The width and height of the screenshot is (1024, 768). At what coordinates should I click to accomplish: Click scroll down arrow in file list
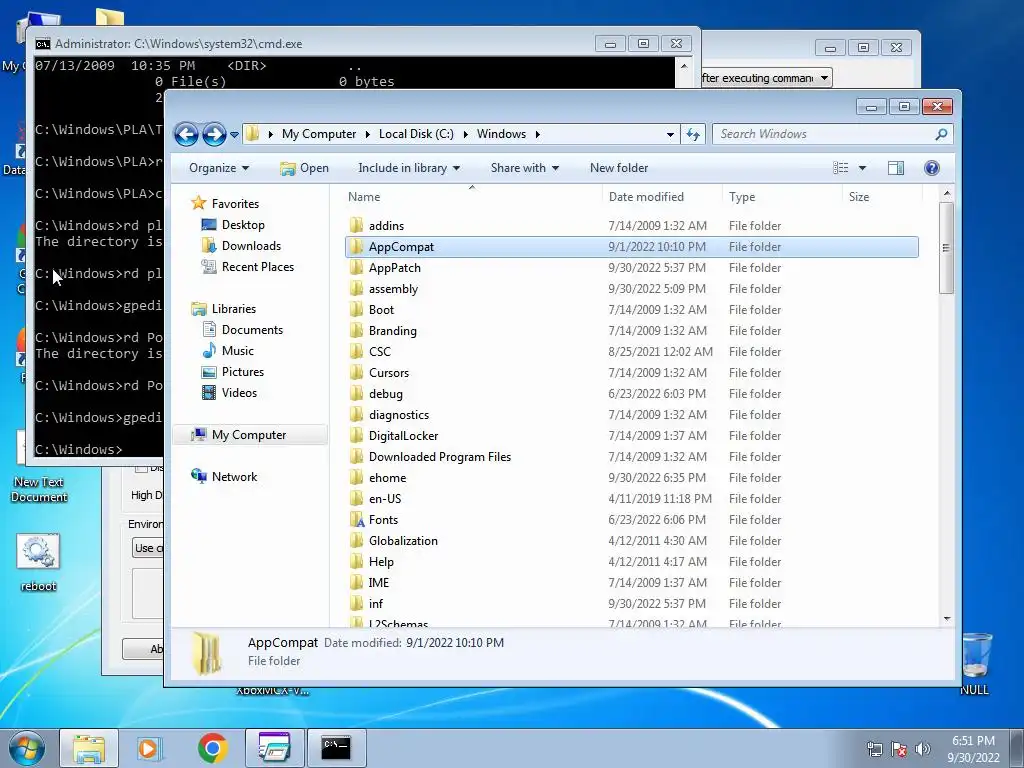coord(947,618)
